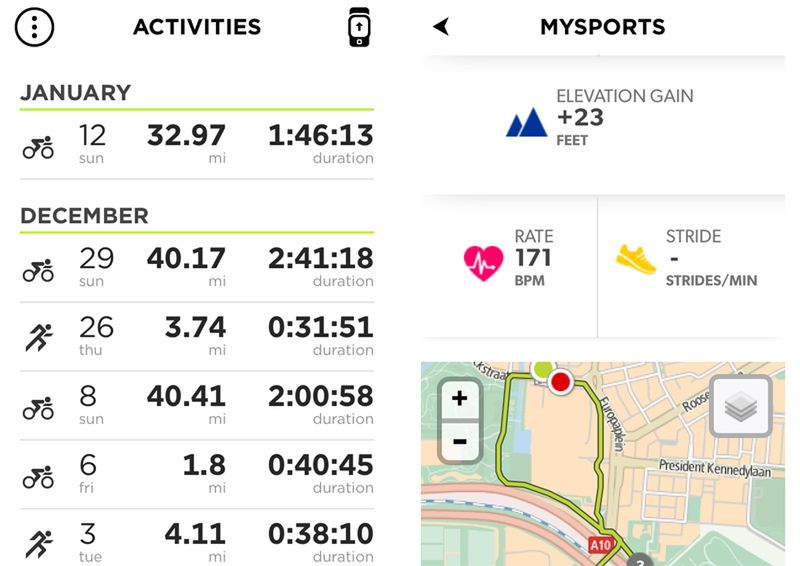
Task: Tap the red end marker on the map
Action: pyautogui.click(x=561, y=381)
